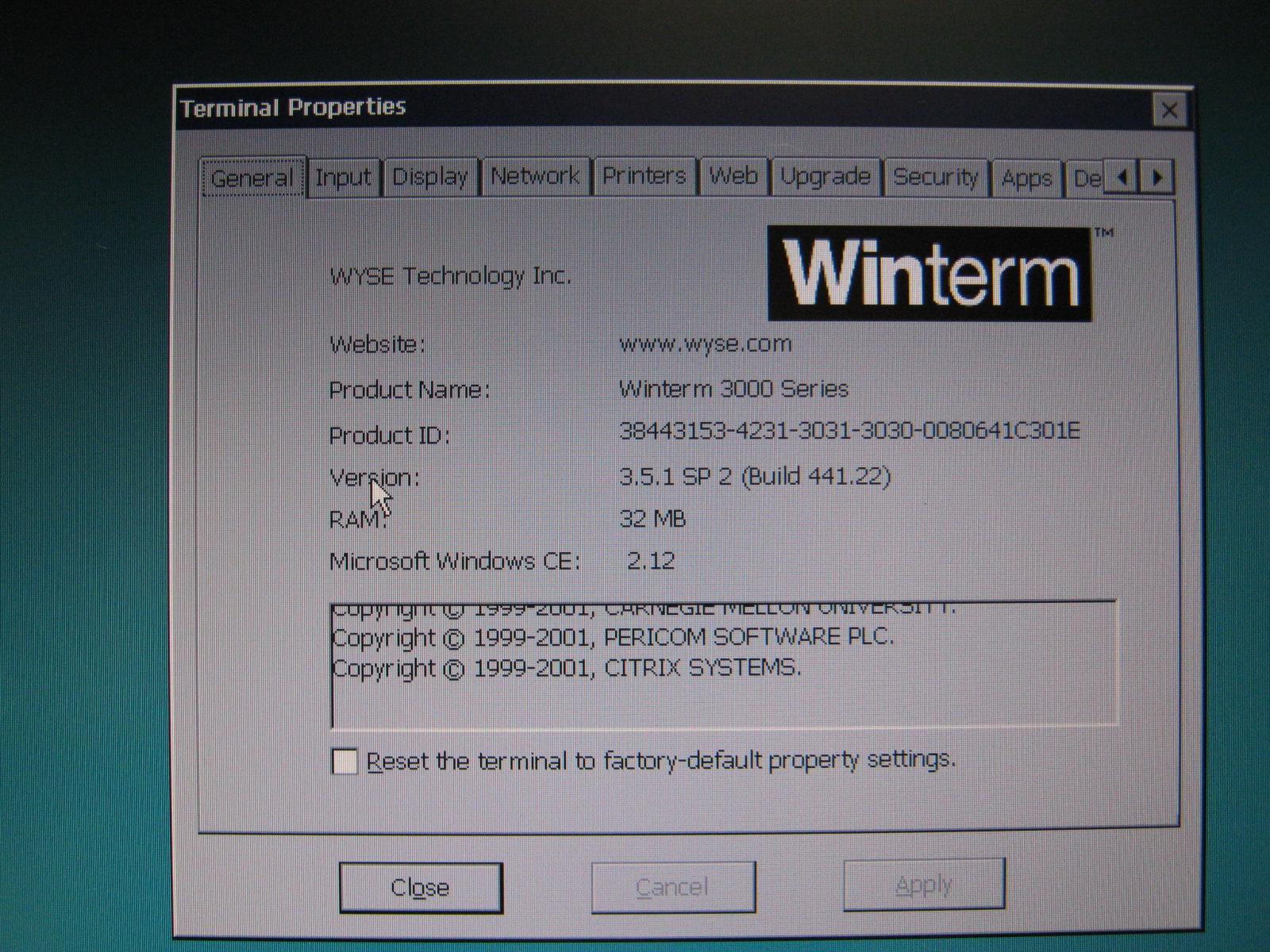Click the Winterm 3000 Series product name

pos(733,389)
